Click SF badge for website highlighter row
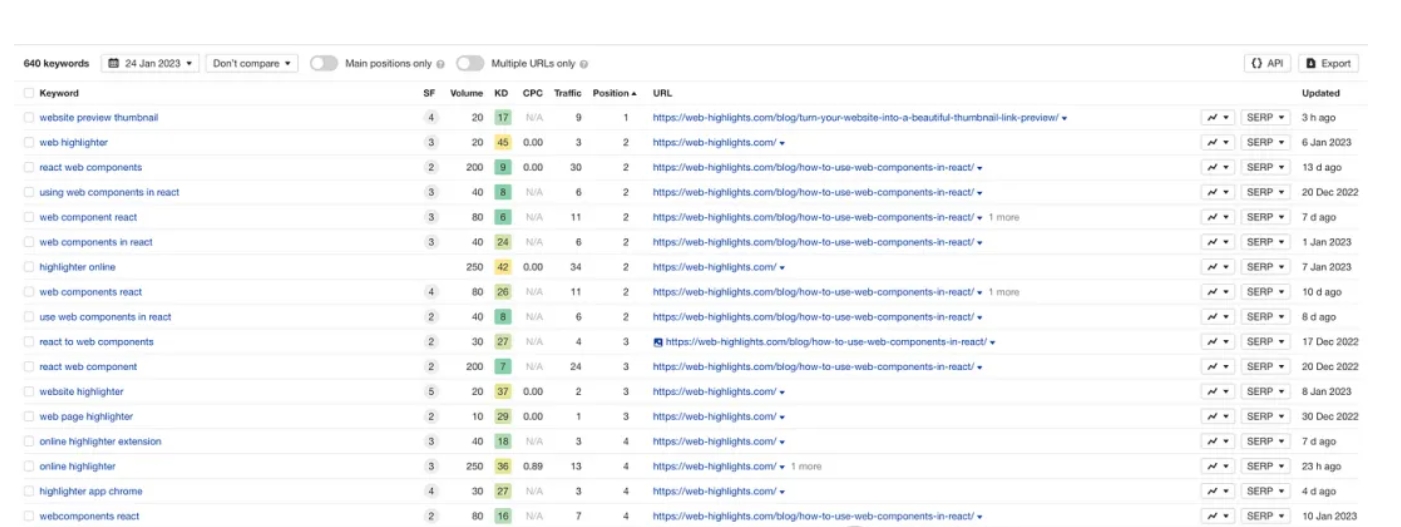Viewport: 1401px width, 527px height. (x=431, y=392)
